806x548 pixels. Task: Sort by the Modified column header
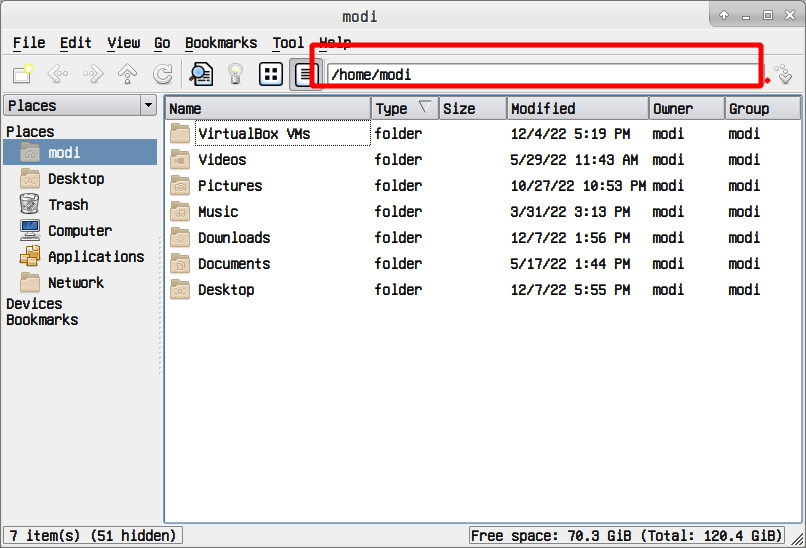pyautogui.click(x=578, y=108)
